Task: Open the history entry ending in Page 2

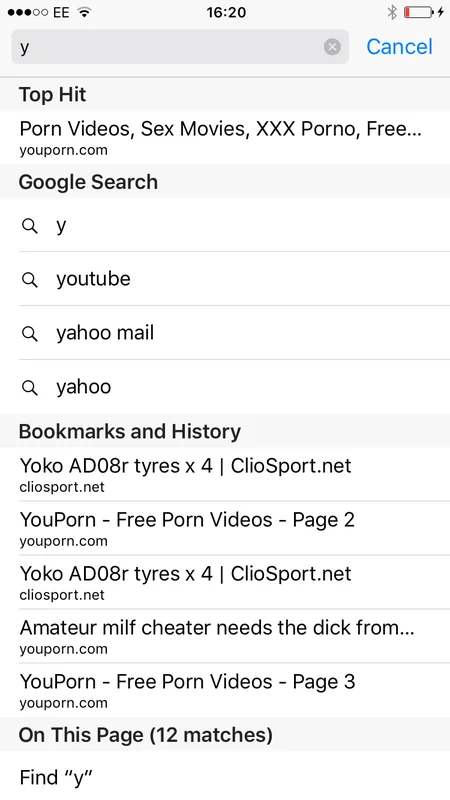Action: pos(225,529)
